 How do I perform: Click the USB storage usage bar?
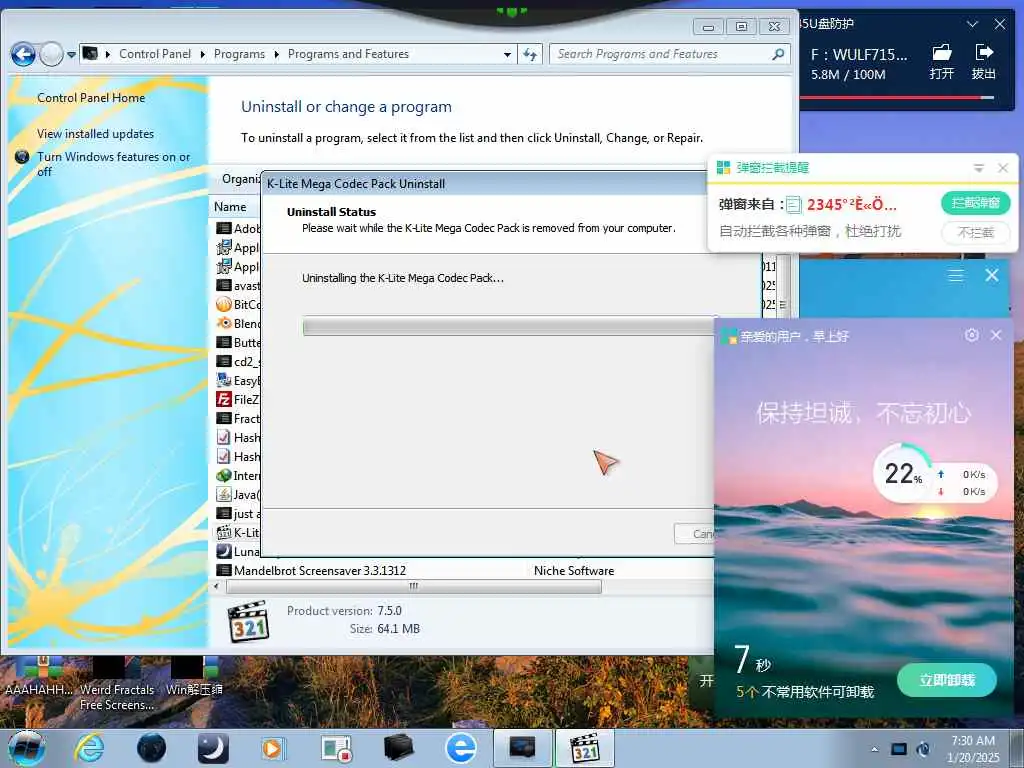(x=897, y=98)
